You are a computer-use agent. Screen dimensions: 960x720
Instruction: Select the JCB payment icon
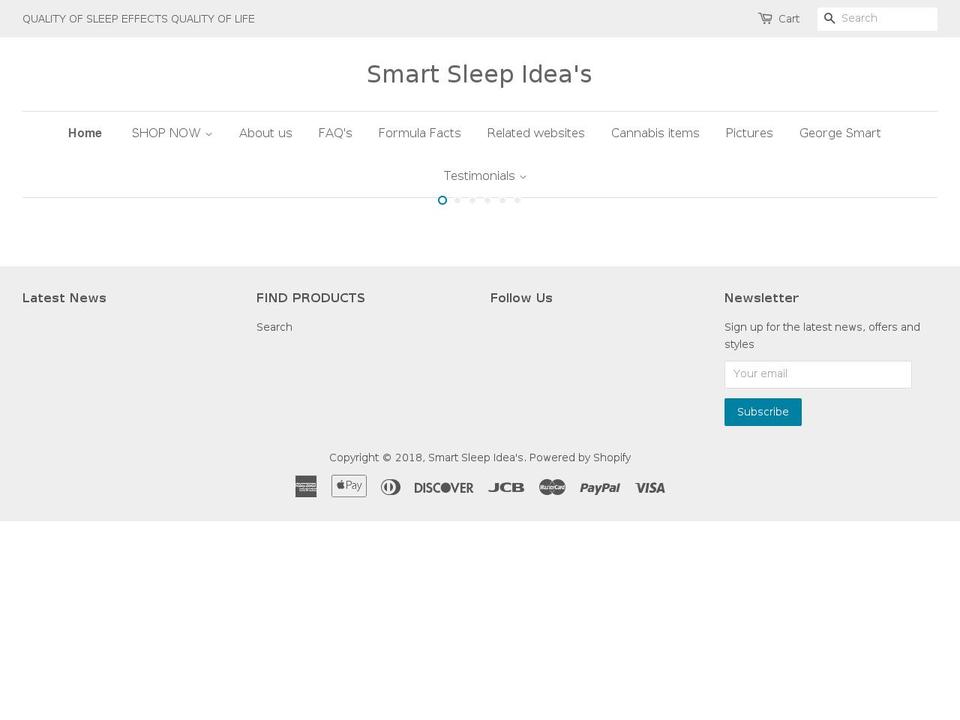pyautogui.click(x=506, y=487)
